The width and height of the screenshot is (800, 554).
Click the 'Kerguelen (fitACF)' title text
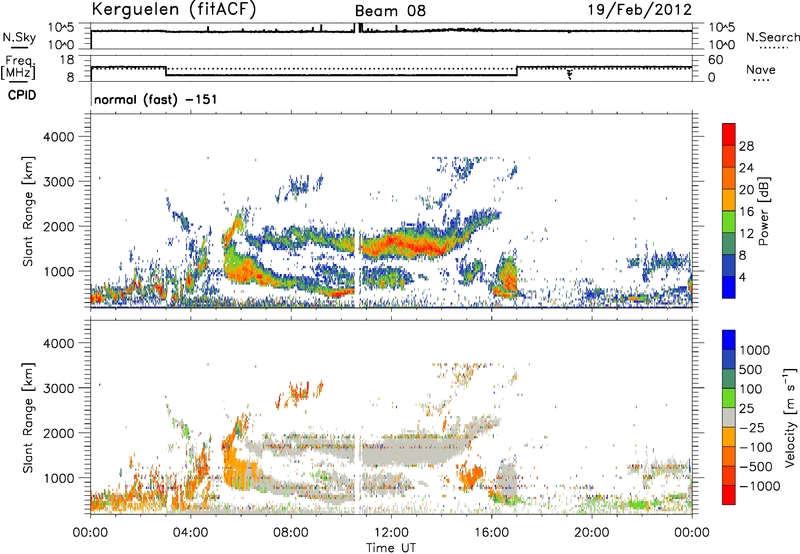173,10
